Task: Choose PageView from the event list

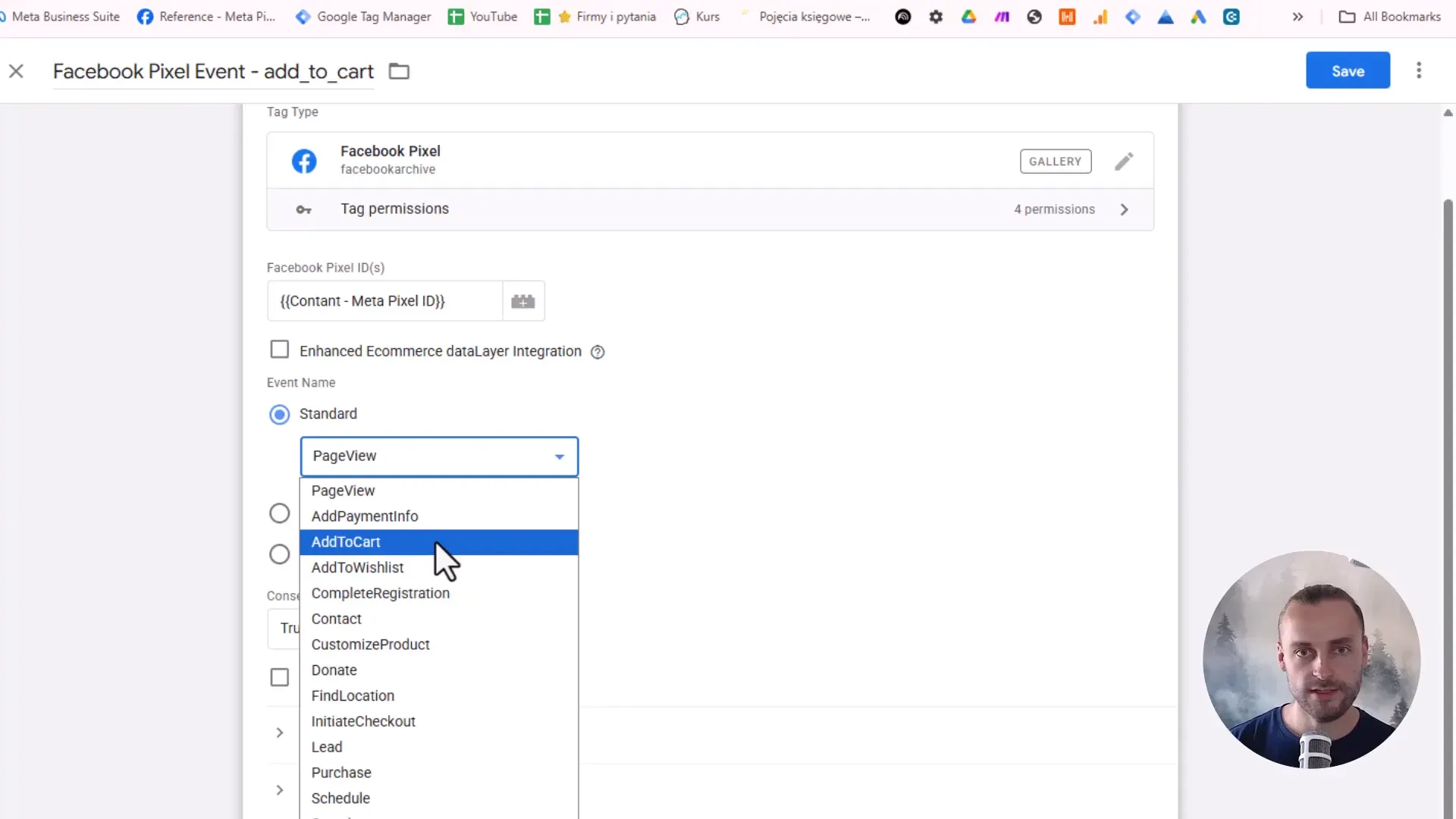Action: click(x=439, y=491)
